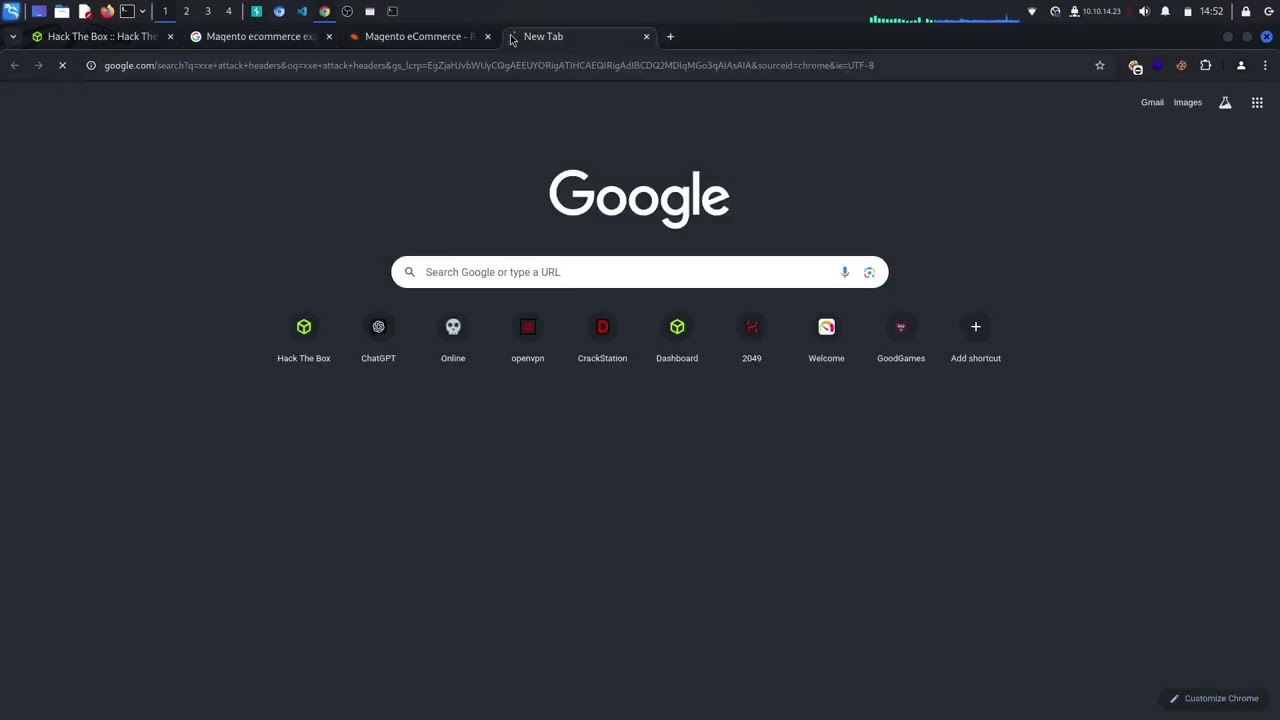The width and height of the screenshot is (1280, 720).
Task: Close the Hack The Box tab
Action: tap(170, 37)
